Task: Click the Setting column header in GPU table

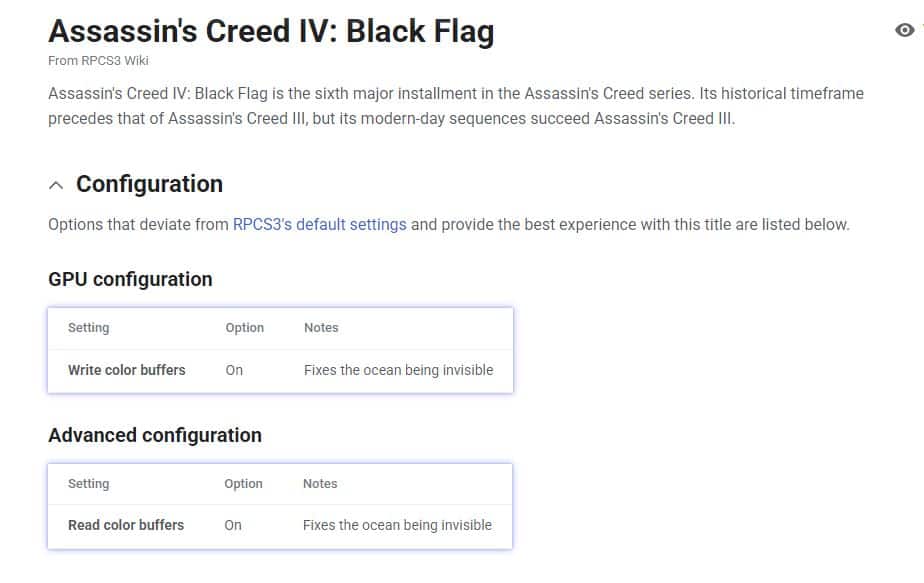Action: 88,328
